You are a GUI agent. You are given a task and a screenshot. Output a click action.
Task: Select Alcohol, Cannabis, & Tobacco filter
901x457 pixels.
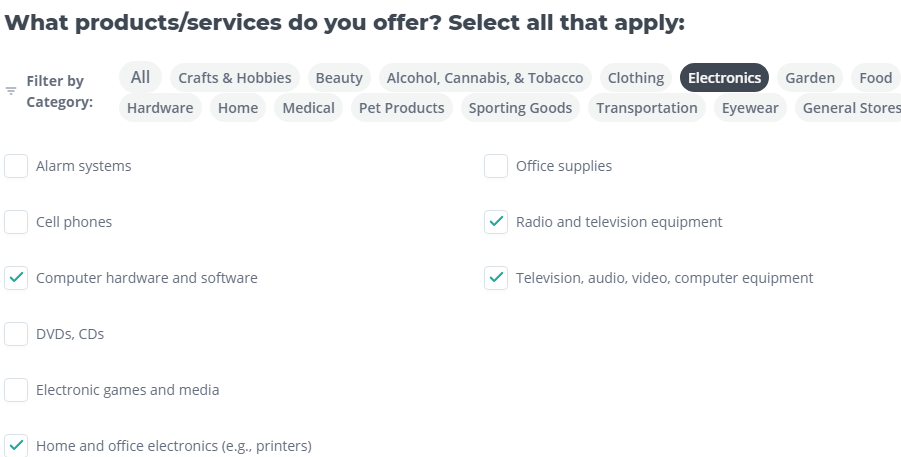tap(485, 78)
